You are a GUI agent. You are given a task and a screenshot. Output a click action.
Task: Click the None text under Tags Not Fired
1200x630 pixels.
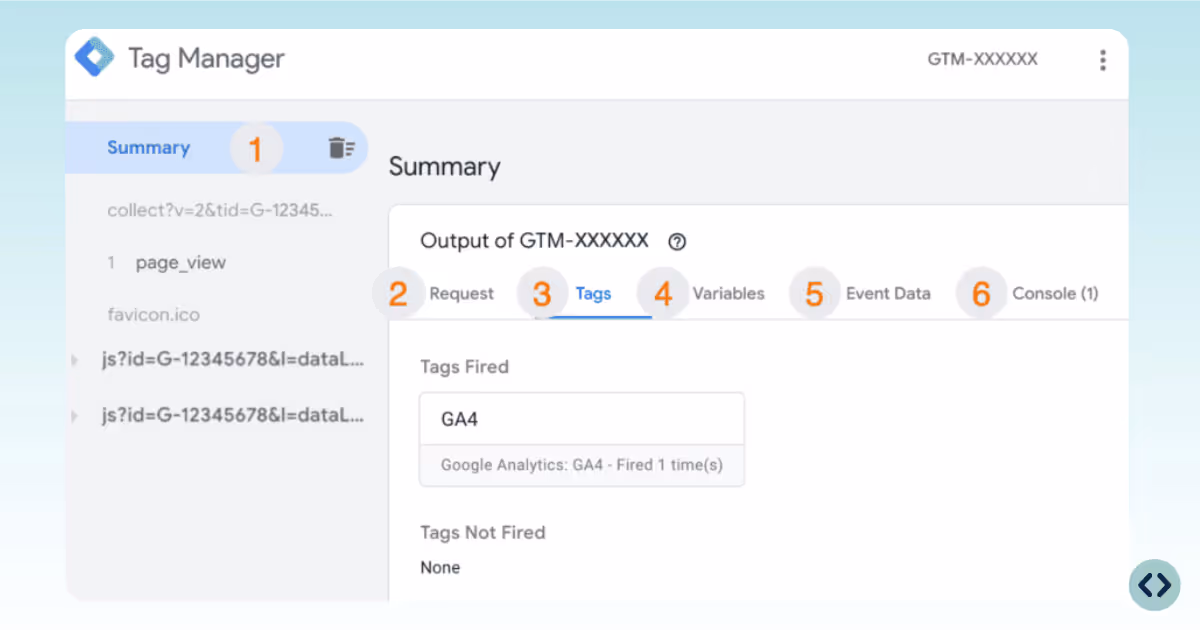click(x=440, y=567)
